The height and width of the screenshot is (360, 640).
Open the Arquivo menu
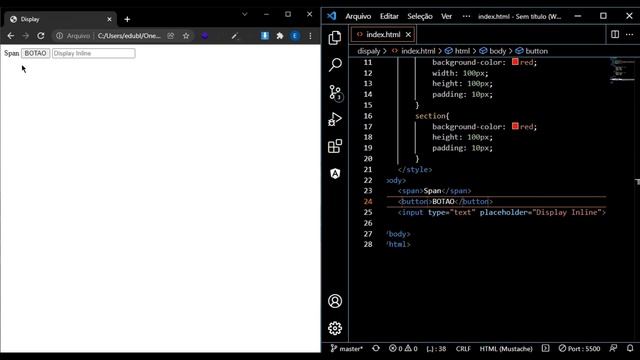pyautogui.click(x=358, y=16)
